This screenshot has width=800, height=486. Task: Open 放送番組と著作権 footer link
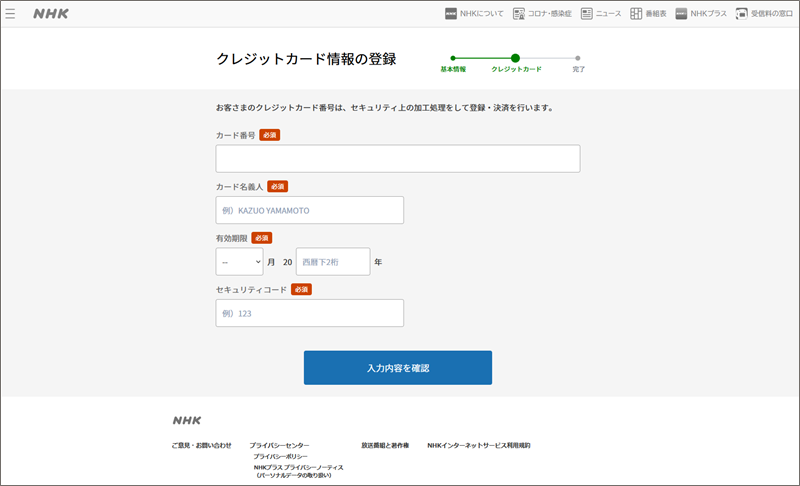(x=385, y=445)
